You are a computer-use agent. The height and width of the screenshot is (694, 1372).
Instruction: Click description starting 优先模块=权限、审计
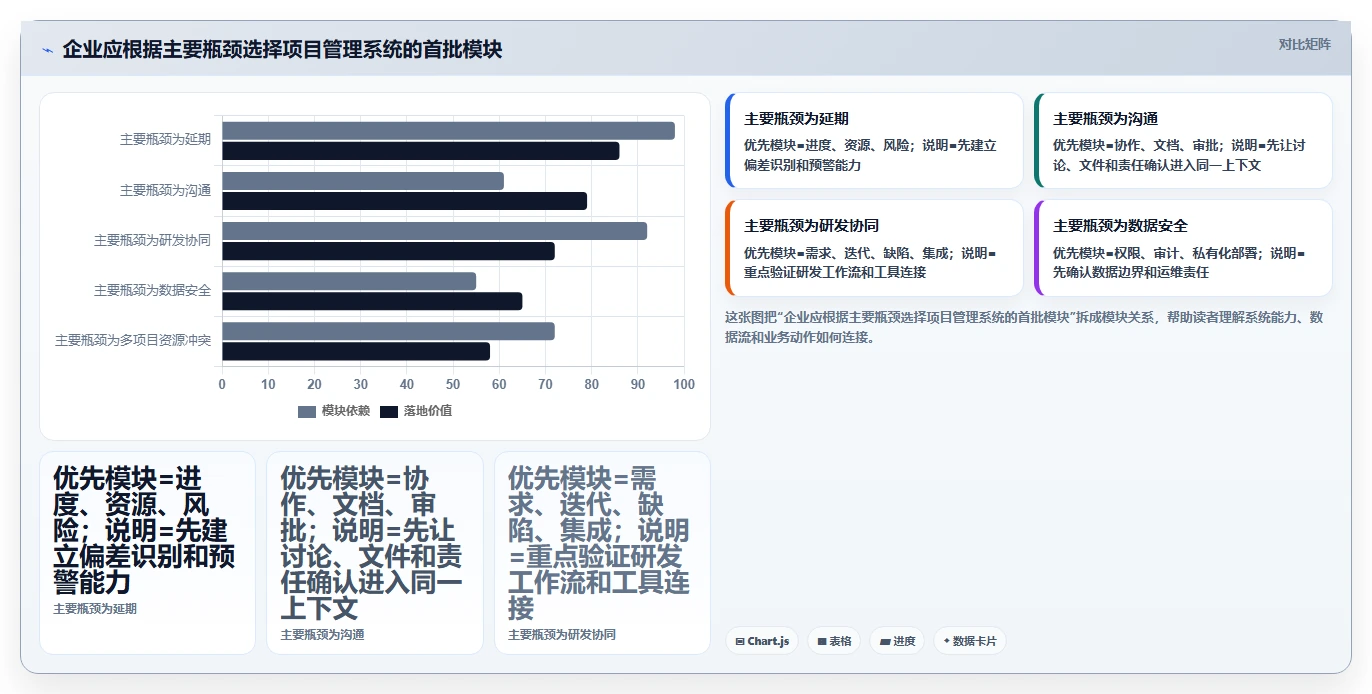1179,263
